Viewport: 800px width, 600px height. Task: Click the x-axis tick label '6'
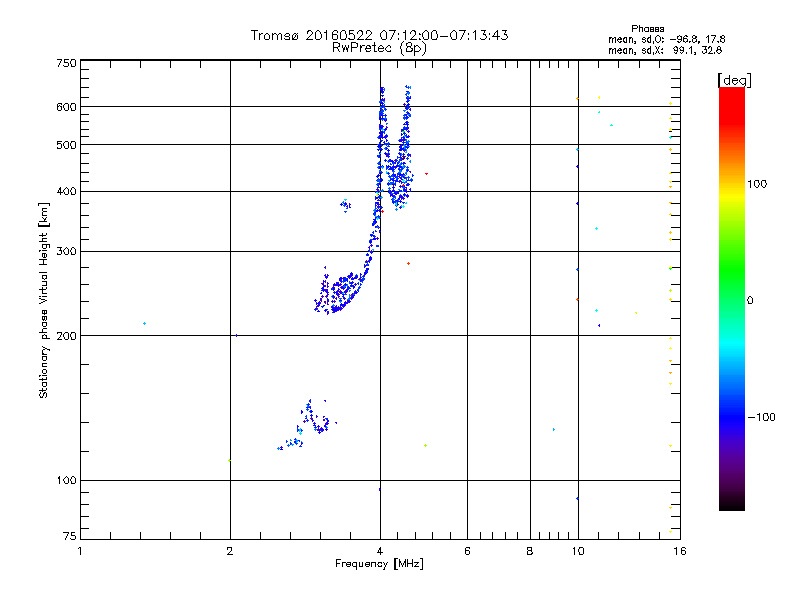click(467, 551)
